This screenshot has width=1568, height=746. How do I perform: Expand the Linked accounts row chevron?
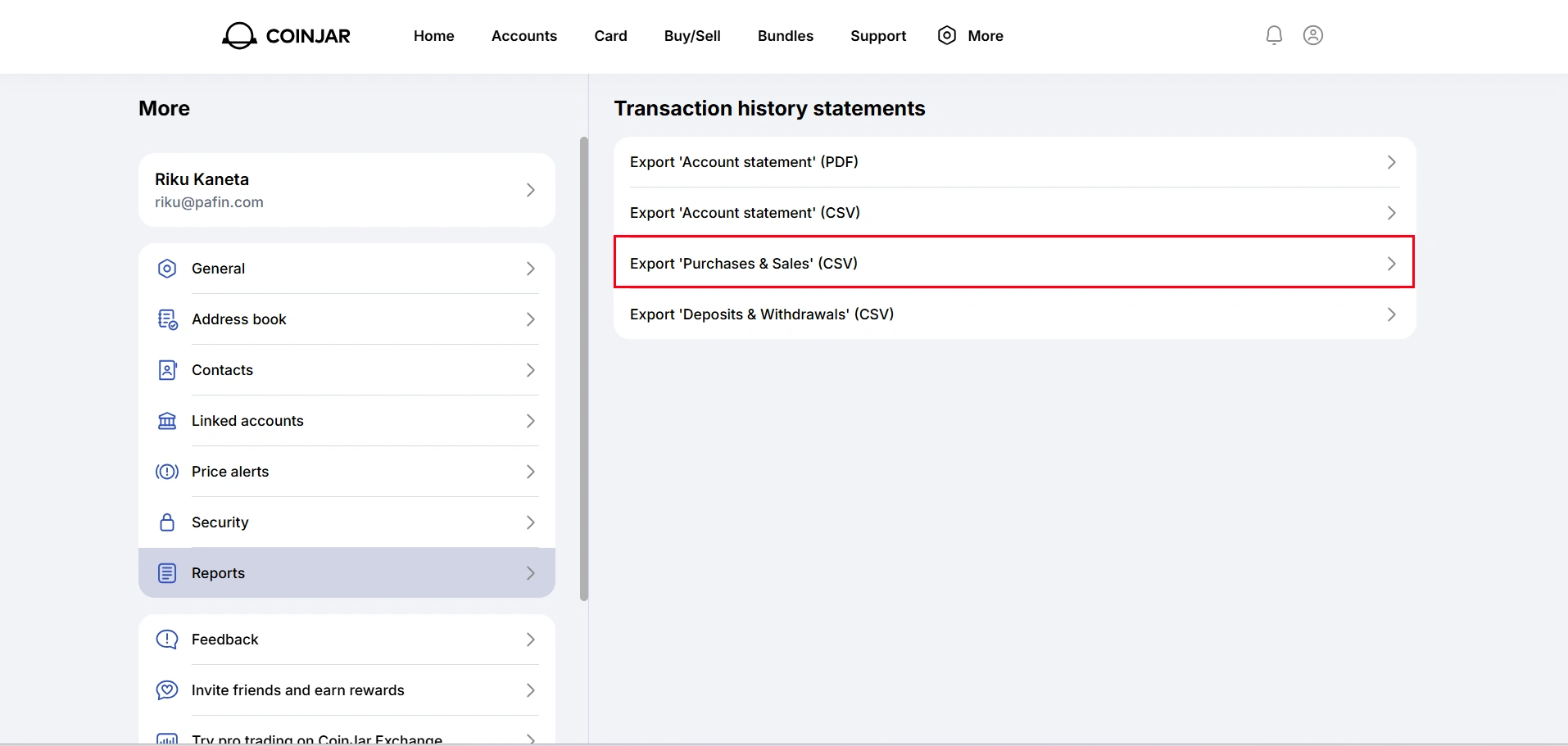[x=531, y=421]
